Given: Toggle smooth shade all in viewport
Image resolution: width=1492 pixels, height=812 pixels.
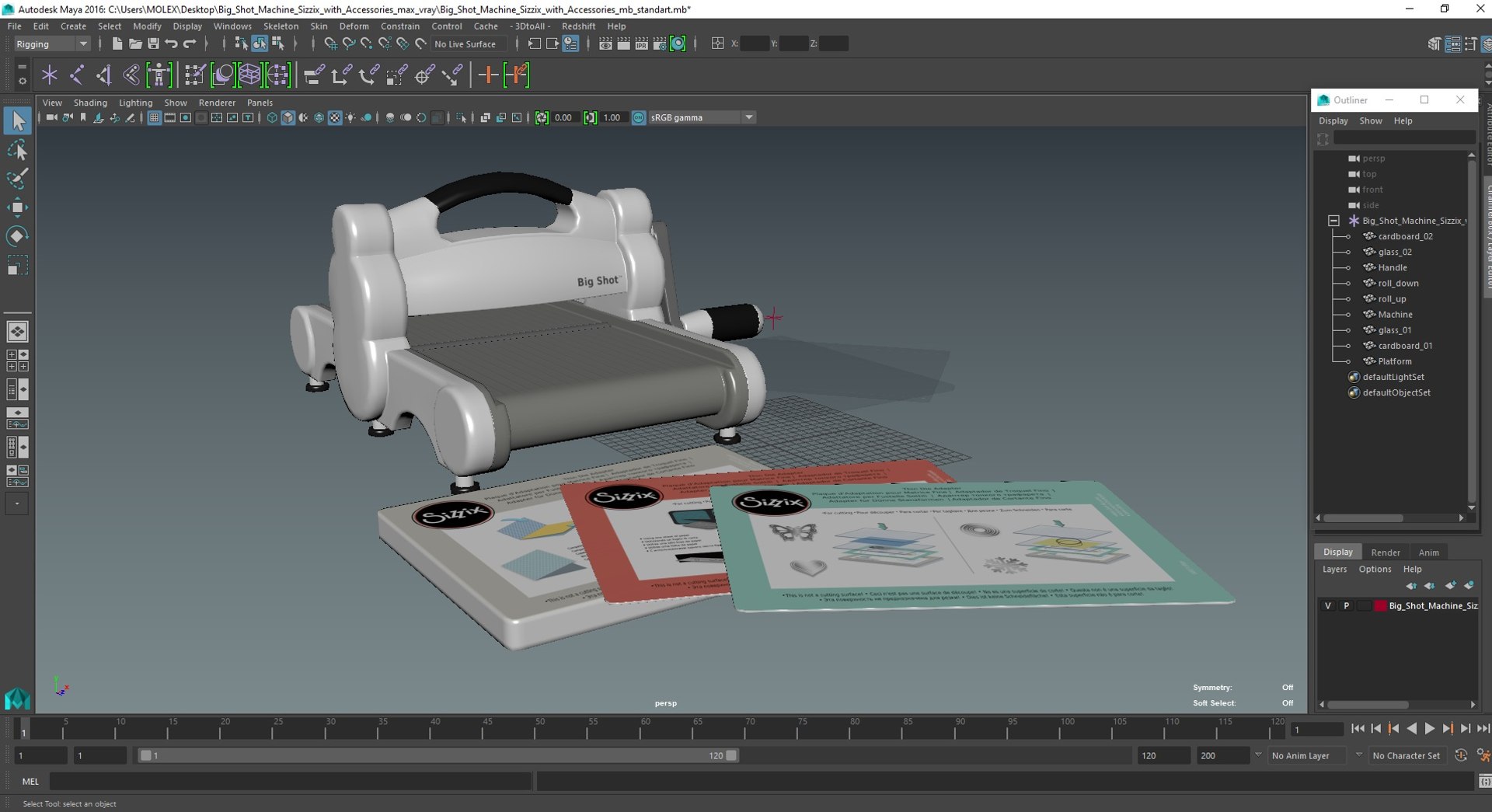Looking at the screenshot, I should pyautogui.click(x=288, y=117).
